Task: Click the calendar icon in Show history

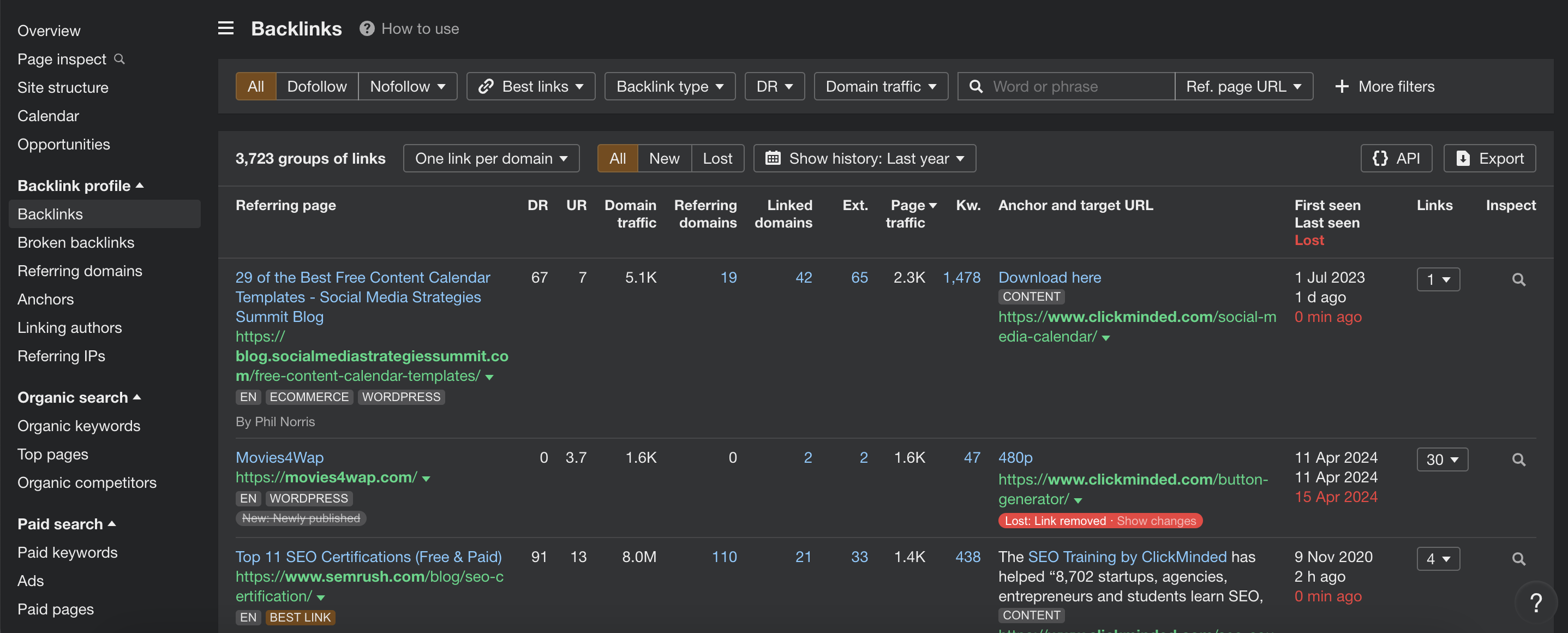Action: coord(774,158)
